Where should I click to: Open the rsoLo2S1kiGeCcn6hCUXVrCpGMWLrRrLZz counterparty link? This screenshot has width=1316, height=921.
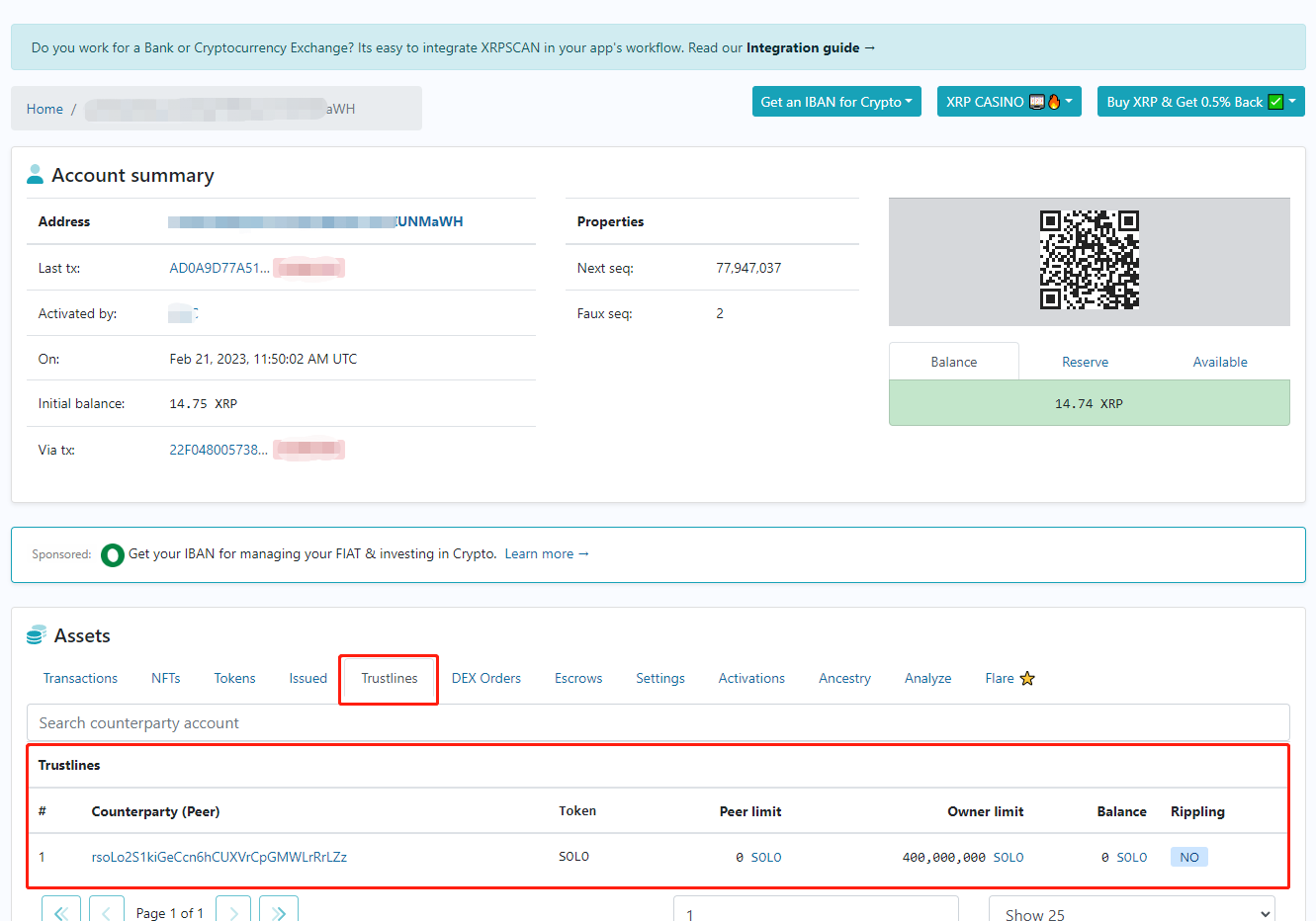click(219, 857)
